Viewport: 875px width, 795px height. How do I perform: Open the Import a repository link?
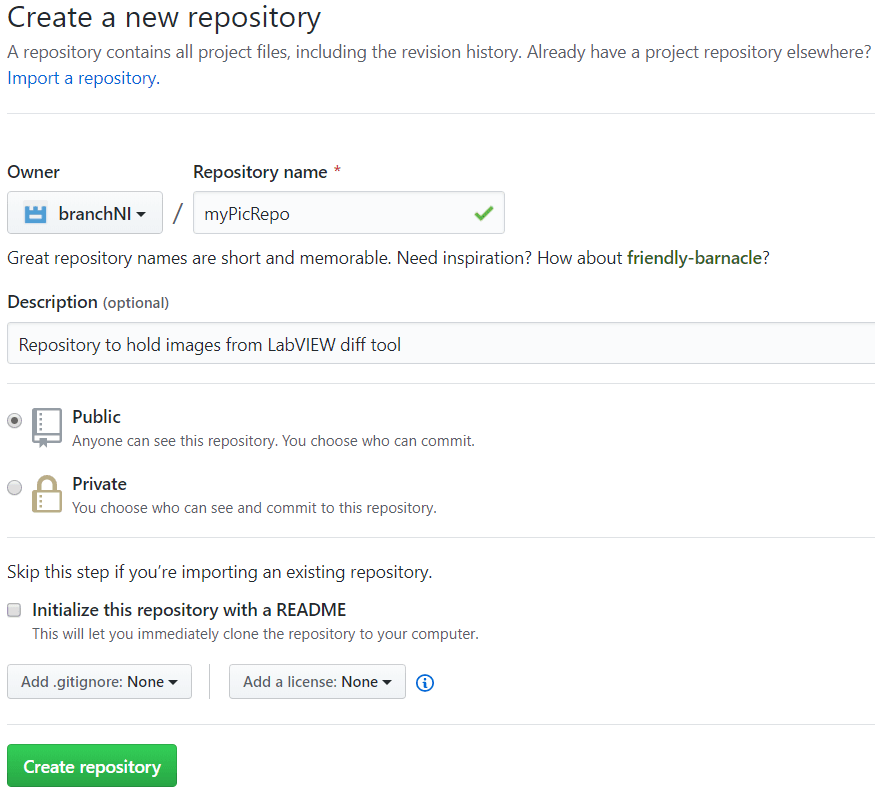pos(80,77)
